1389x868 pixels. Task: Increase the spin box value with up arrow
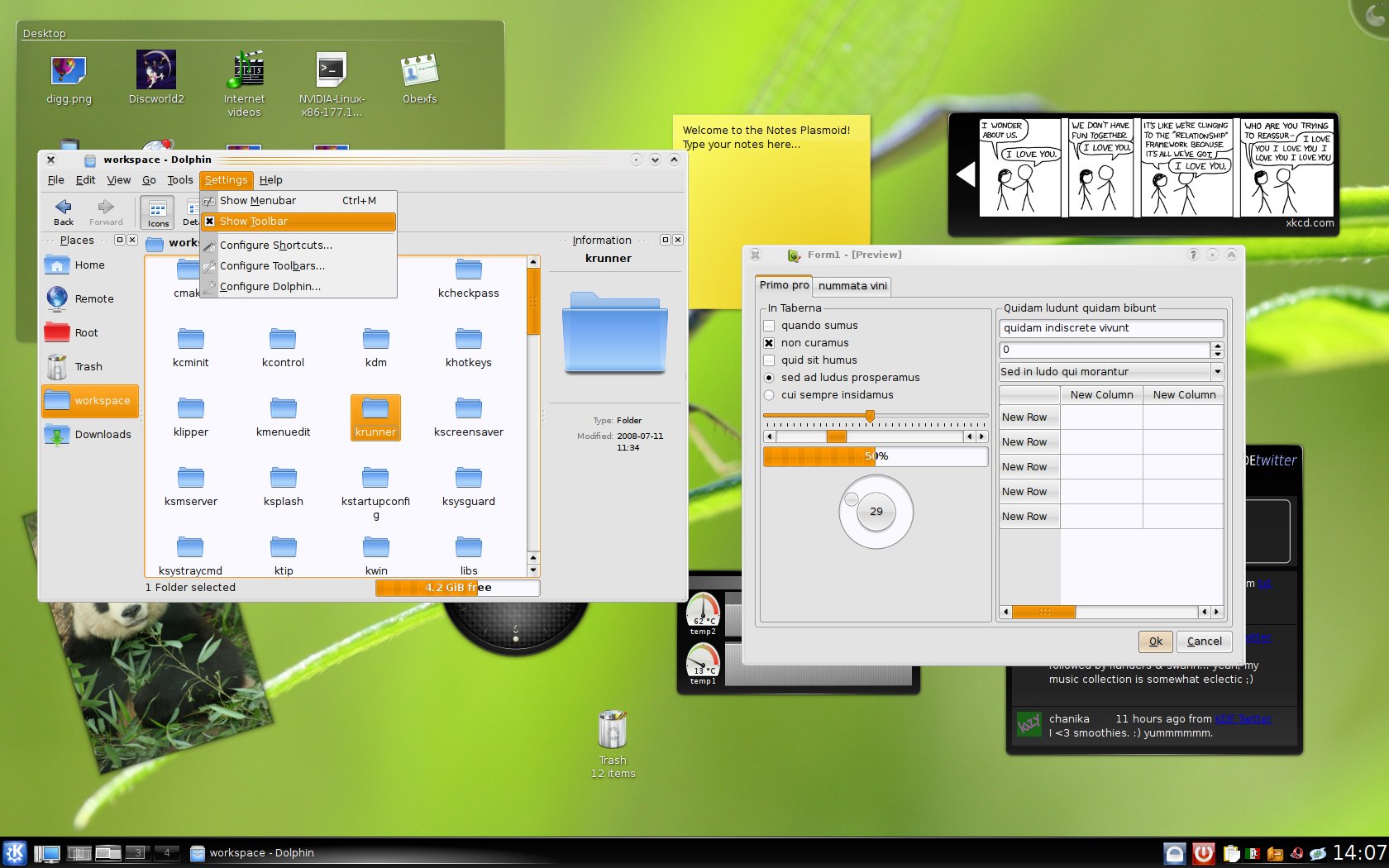click(x=1217, y=346)
